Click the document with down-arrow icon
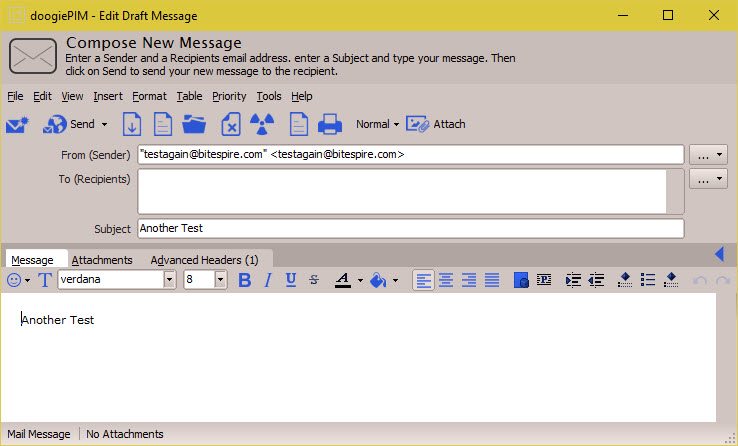The image size is (738, 446). pos(132,124)
